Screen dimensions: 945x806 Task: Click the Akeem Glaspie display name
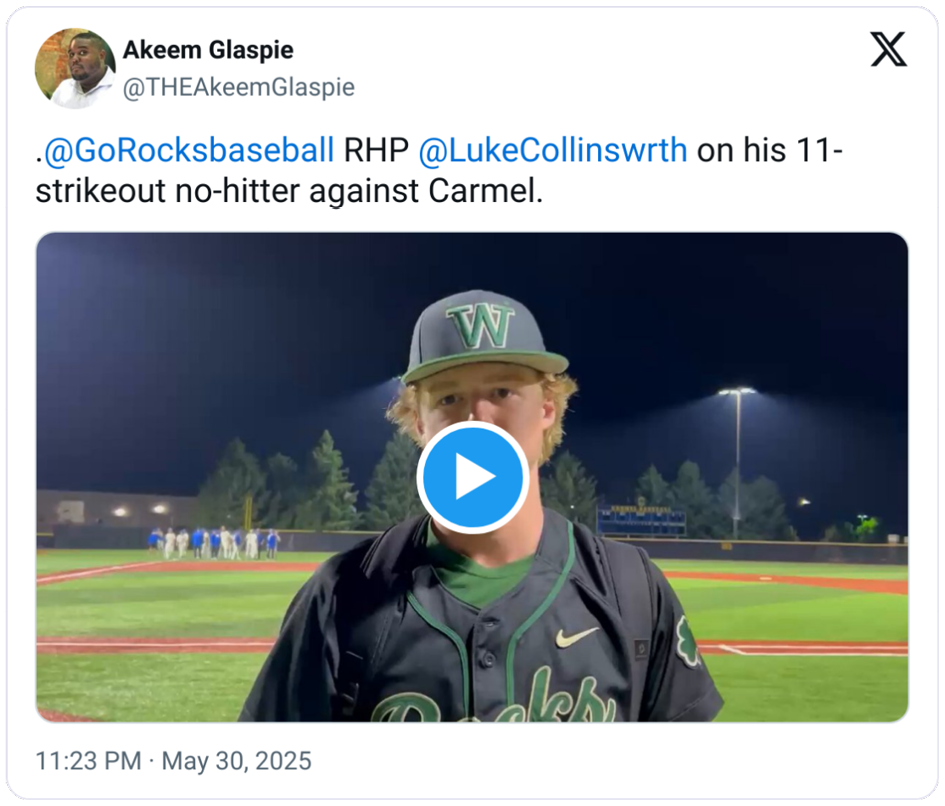coord(208,49)
